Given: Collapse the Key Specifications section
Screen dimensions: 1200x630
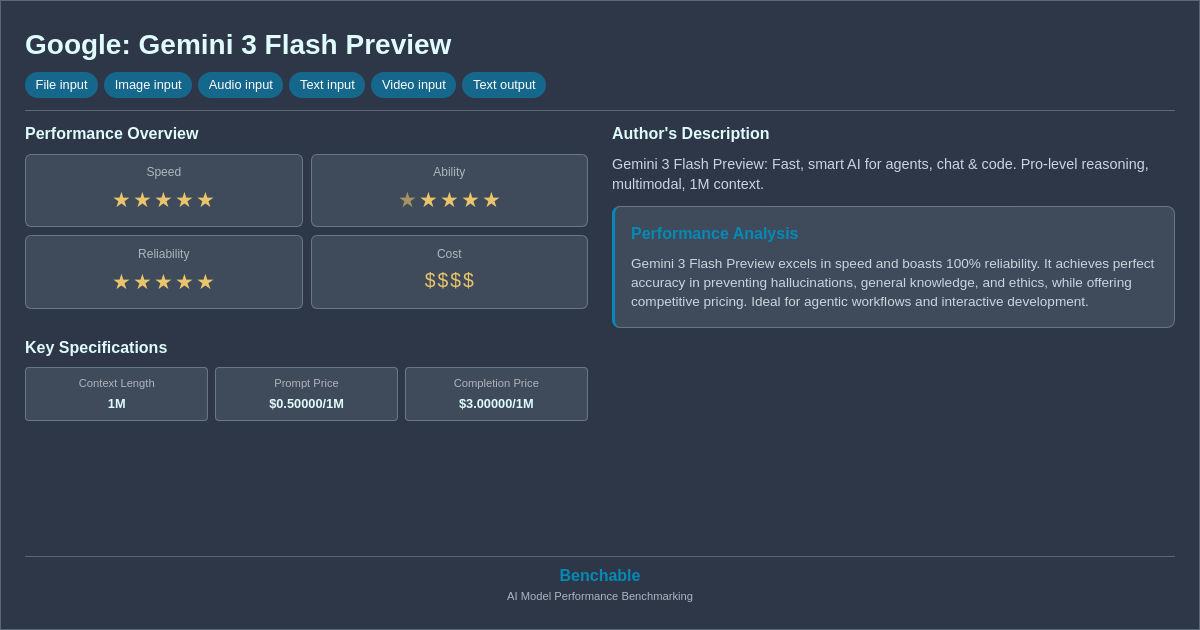Looking at the screenshot, I should (x=96, y=347).
